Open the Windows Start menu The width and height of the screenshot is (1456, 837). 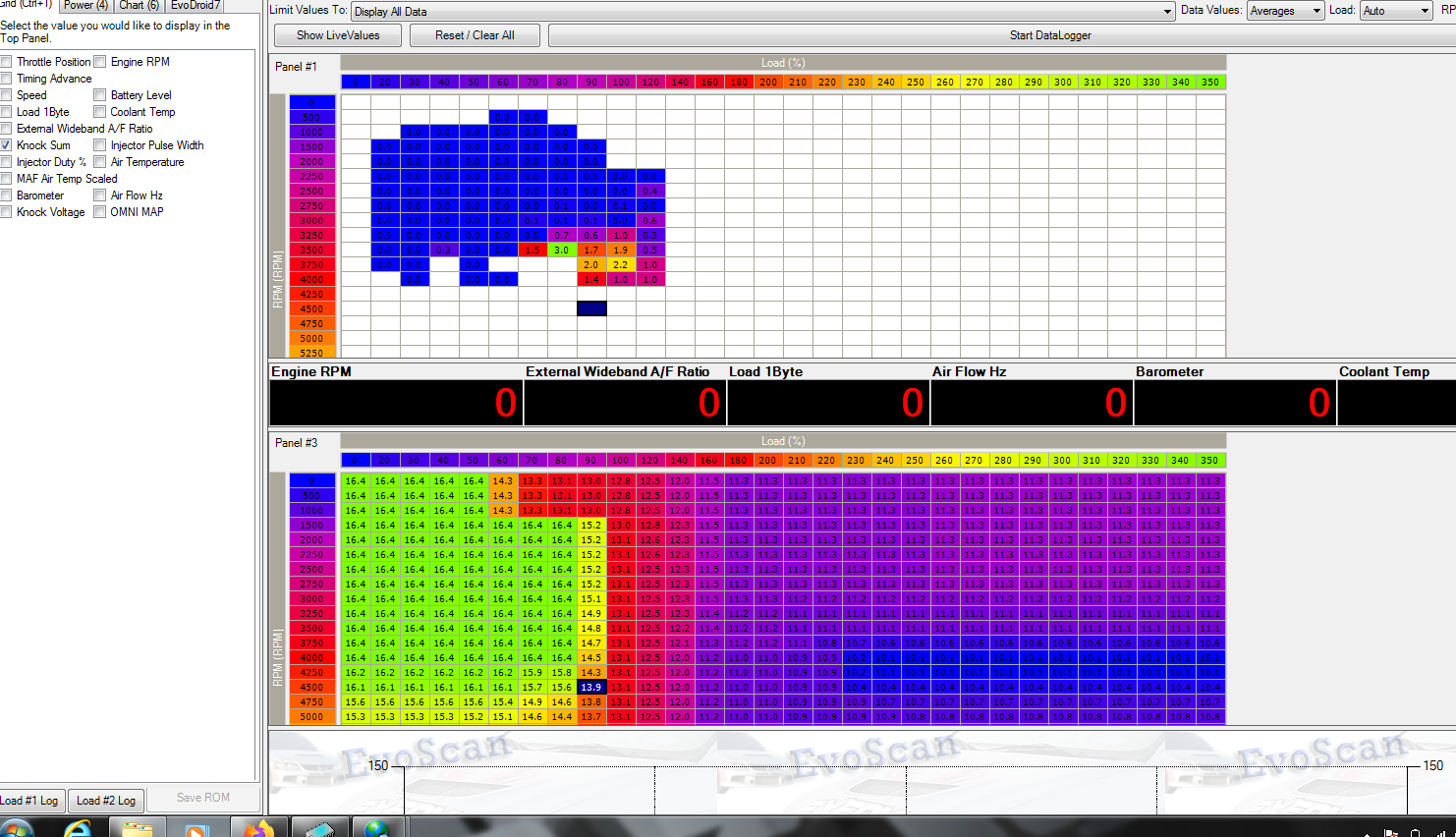tap(18, 829)
